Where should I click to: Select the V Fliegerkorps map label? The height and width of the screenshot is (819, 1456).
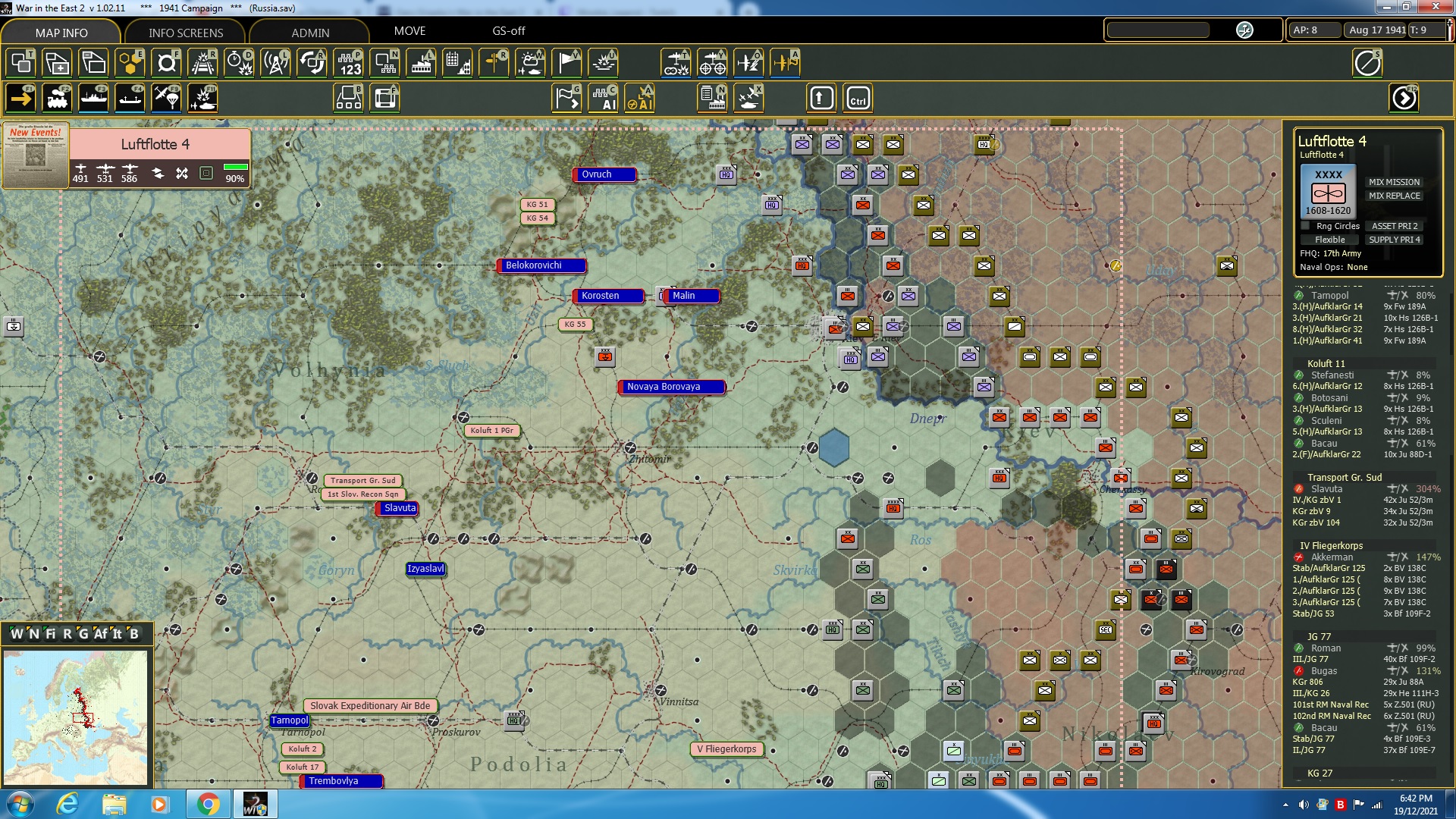pyautogui.click(x=726, y=749)
